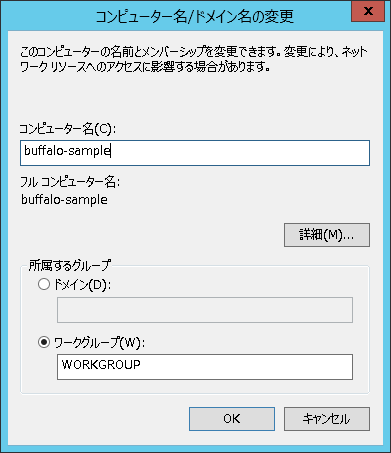Click the description text about メンバーシップ
Viewport: 391px width, 453px height.
tap(194, 52)
